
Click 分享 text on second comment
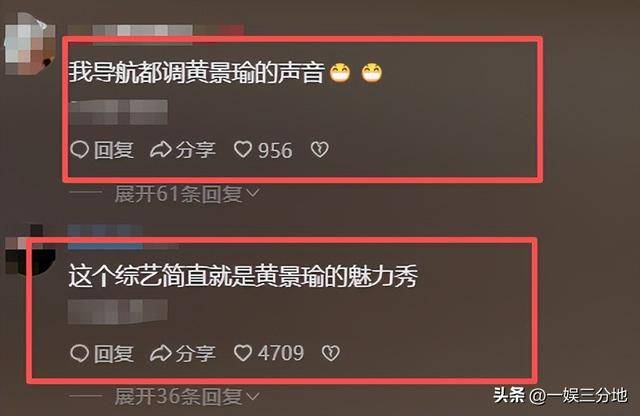(x=195, y=354)
